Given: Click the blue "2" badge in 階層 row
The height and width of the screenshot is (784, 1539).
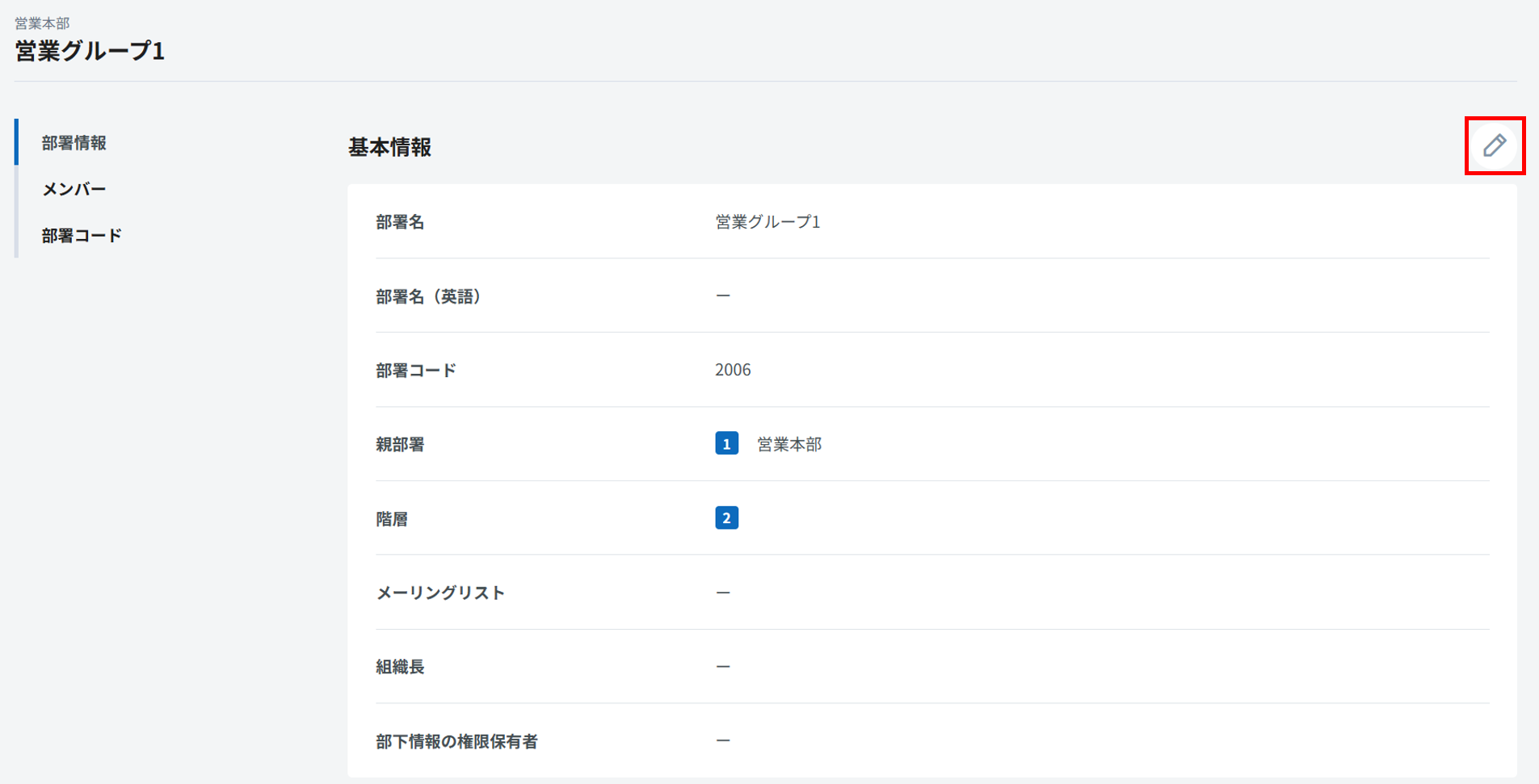Looking at the screenshot, I should click(x=726, y=518).
